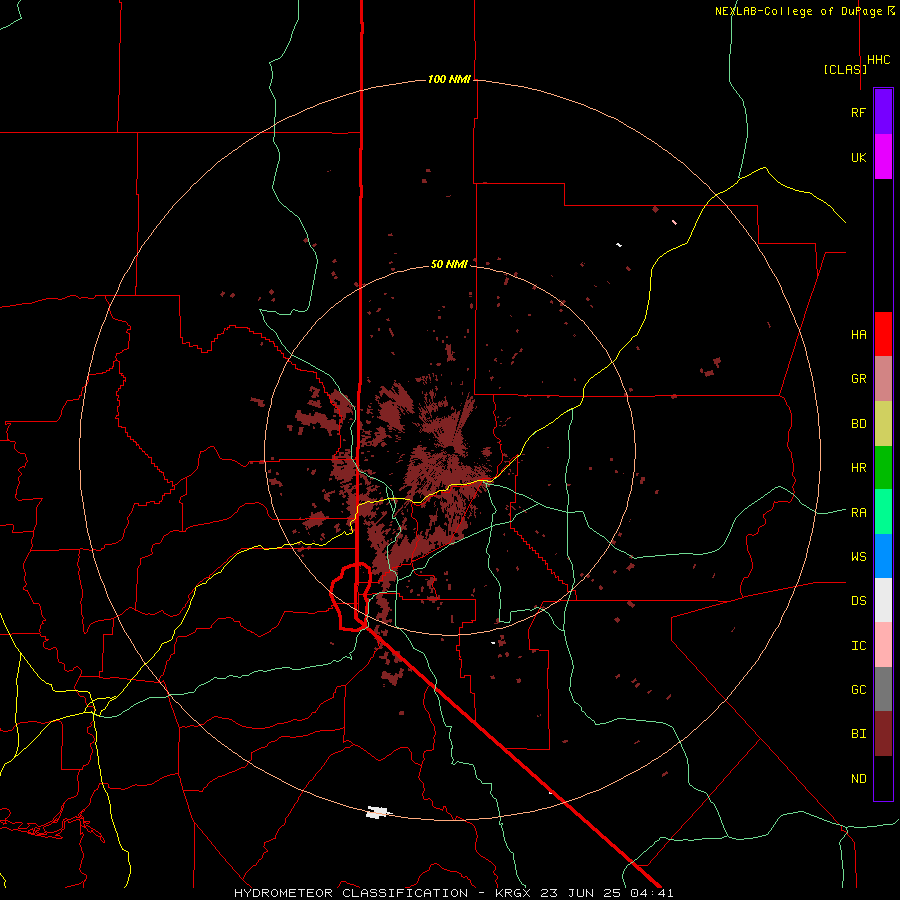Click the HA red legend swatch
Viewport: 900px width, 900px height.
(x=883, y=334)
